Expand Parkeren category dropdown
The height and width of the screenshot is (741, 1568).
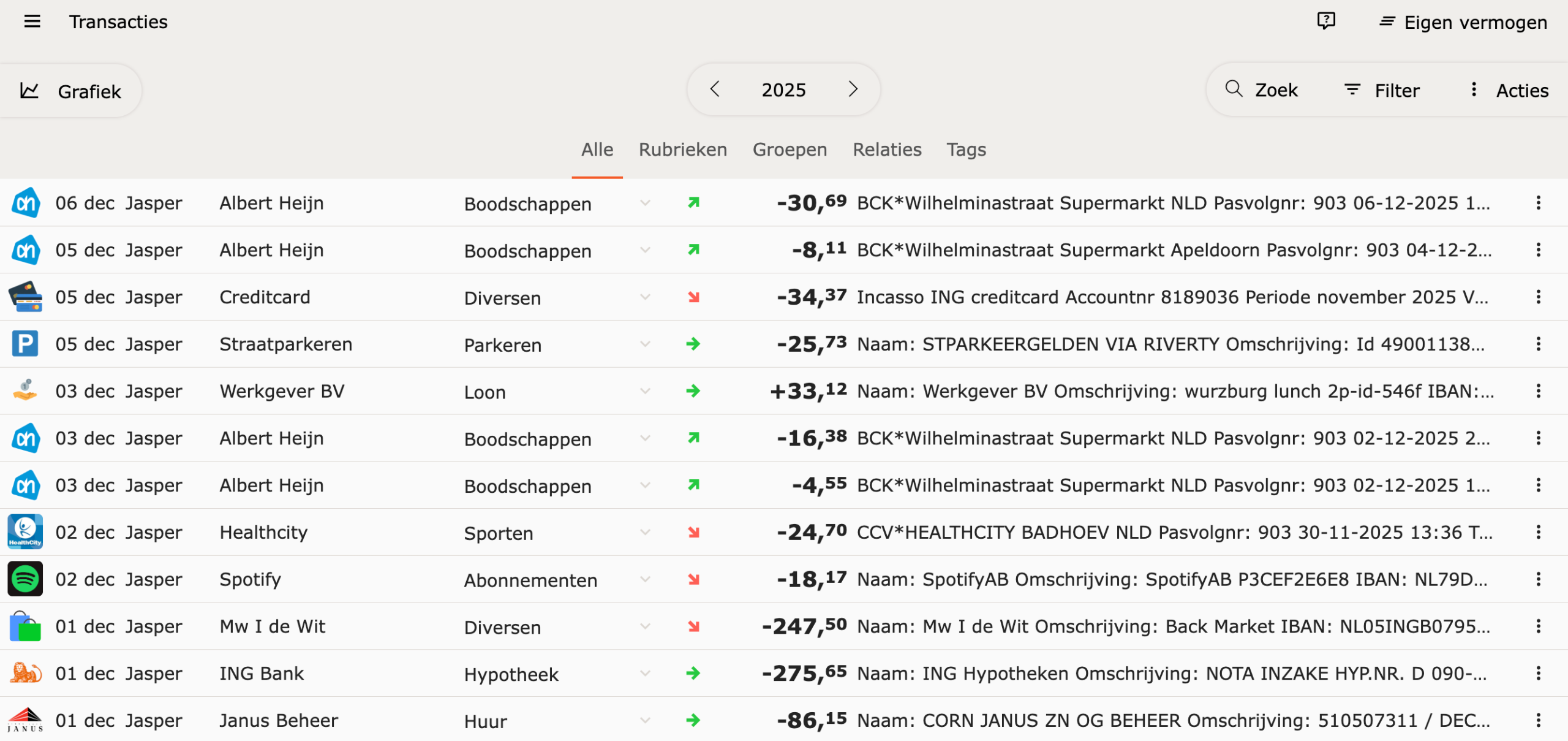[645, 344]
